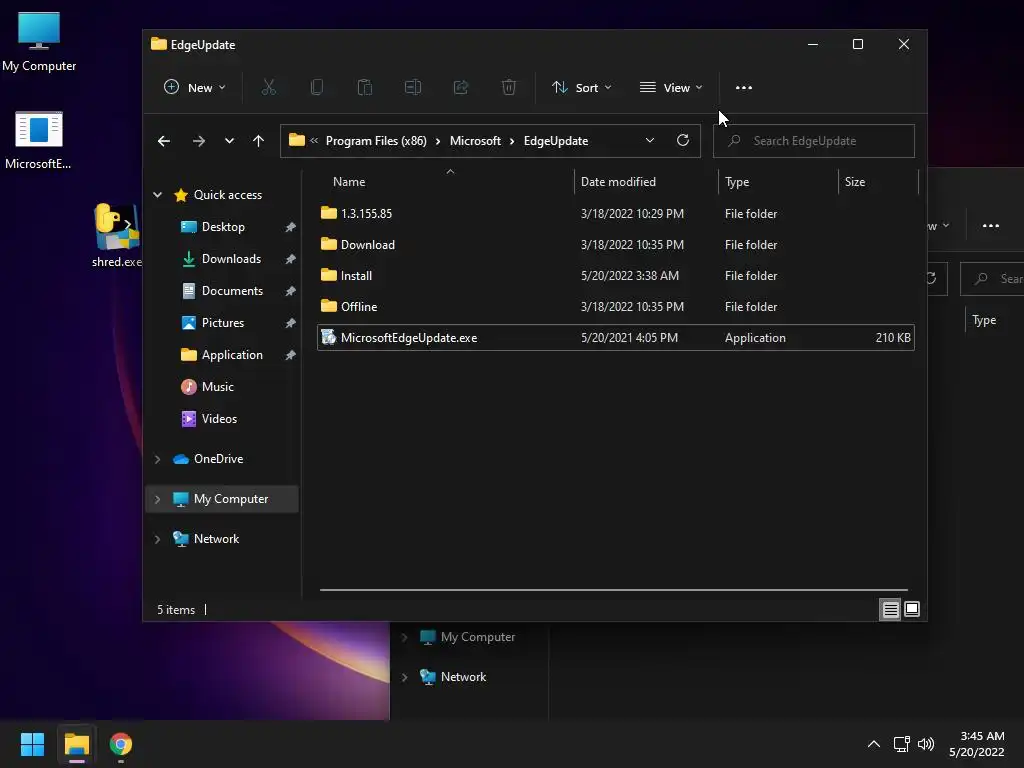This screenshot has width=1024, height=768.
Task: Open recent locations chevron
Action: 229,141
